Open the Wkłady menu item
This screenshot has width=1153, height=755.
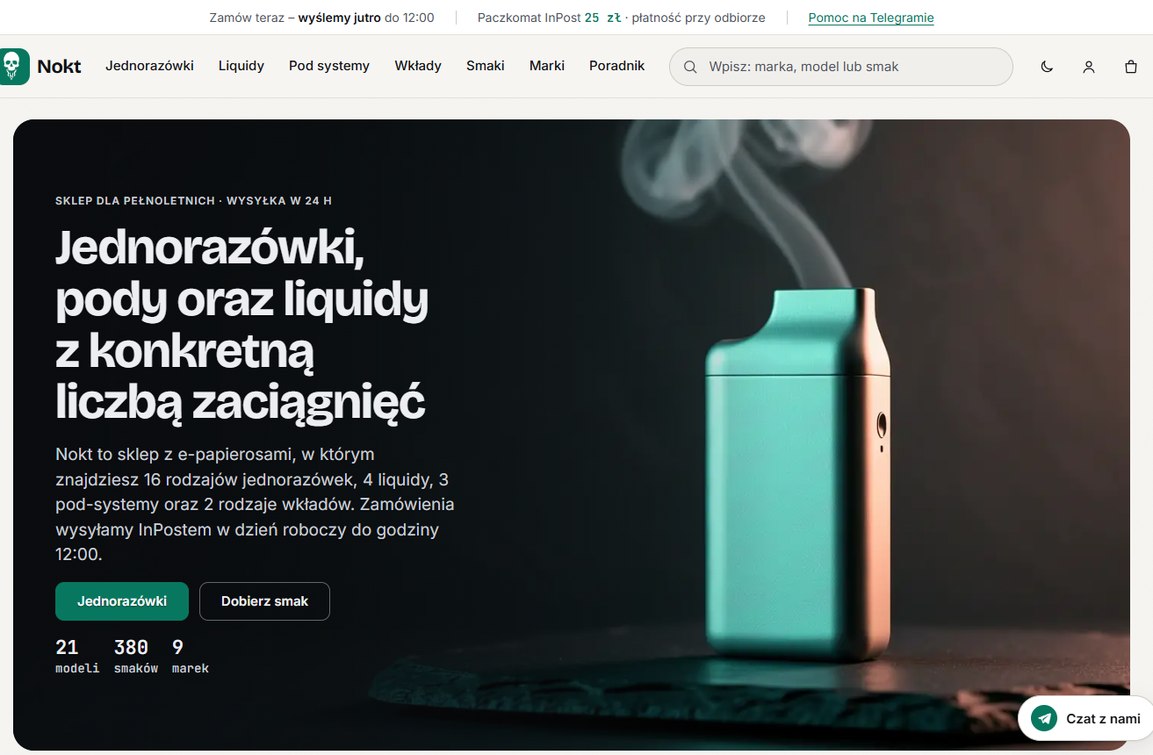[x=418, y=66]
